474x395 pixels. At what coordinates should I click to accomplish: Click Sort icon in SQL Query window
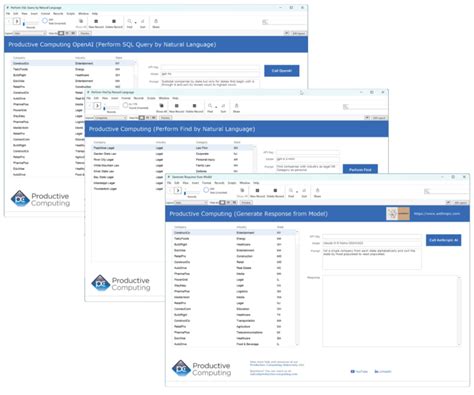pyautogui.click(x=143, y=21)
